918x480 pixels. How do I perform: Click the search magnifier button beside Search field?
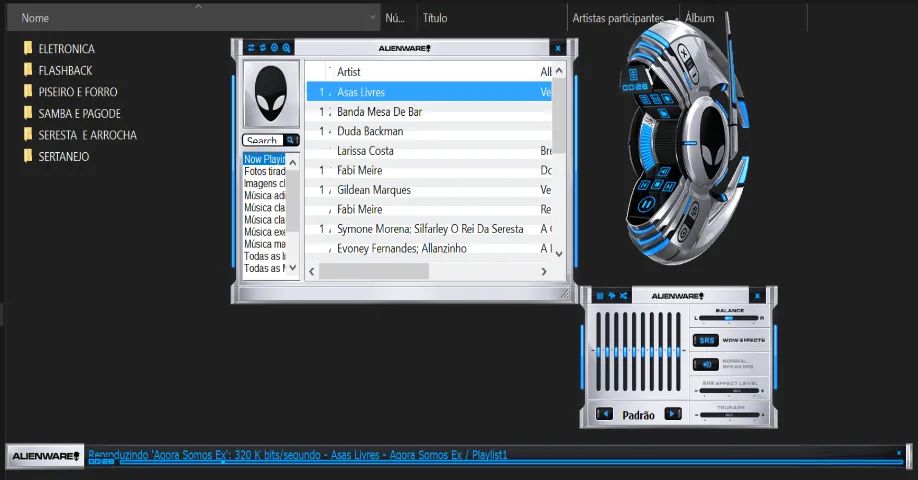pyautogui.click(x=291, y=140)
